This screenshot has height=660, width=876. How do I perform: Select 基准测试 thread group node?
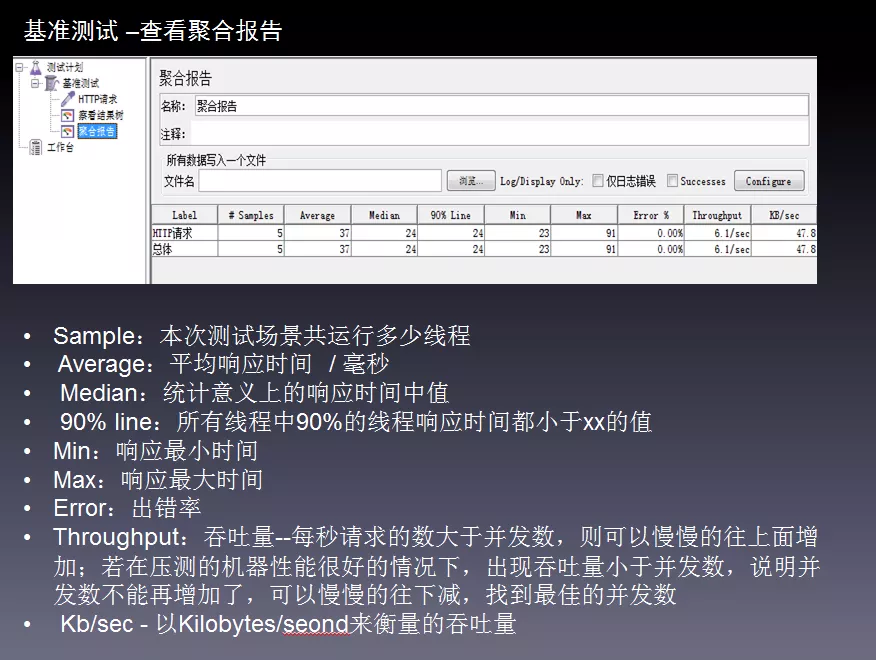click(80, 83)
